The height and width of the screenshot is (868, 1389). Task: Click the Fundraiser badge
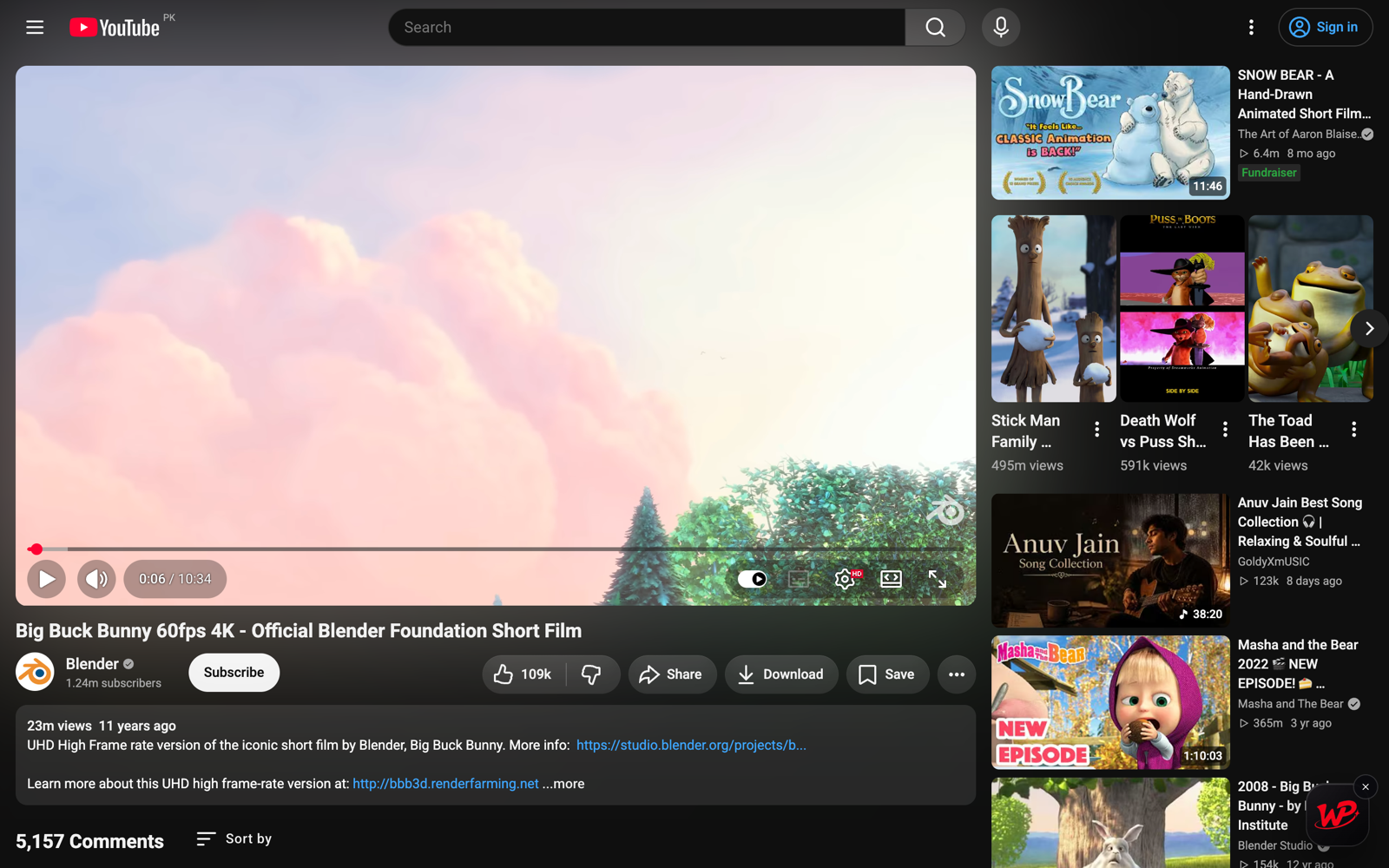click(x=1268, y=173)
